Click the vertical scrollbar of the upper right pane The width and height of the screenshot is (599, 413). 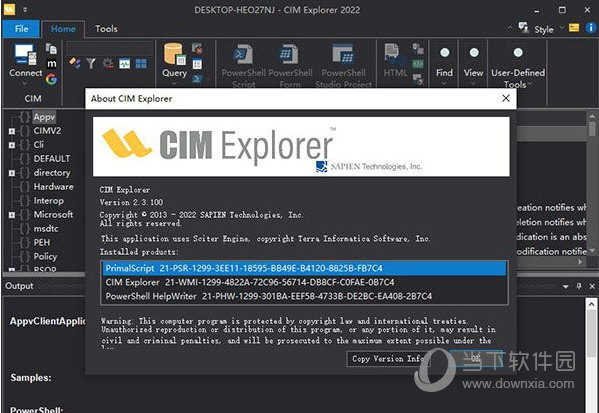(x=592, y=183)
